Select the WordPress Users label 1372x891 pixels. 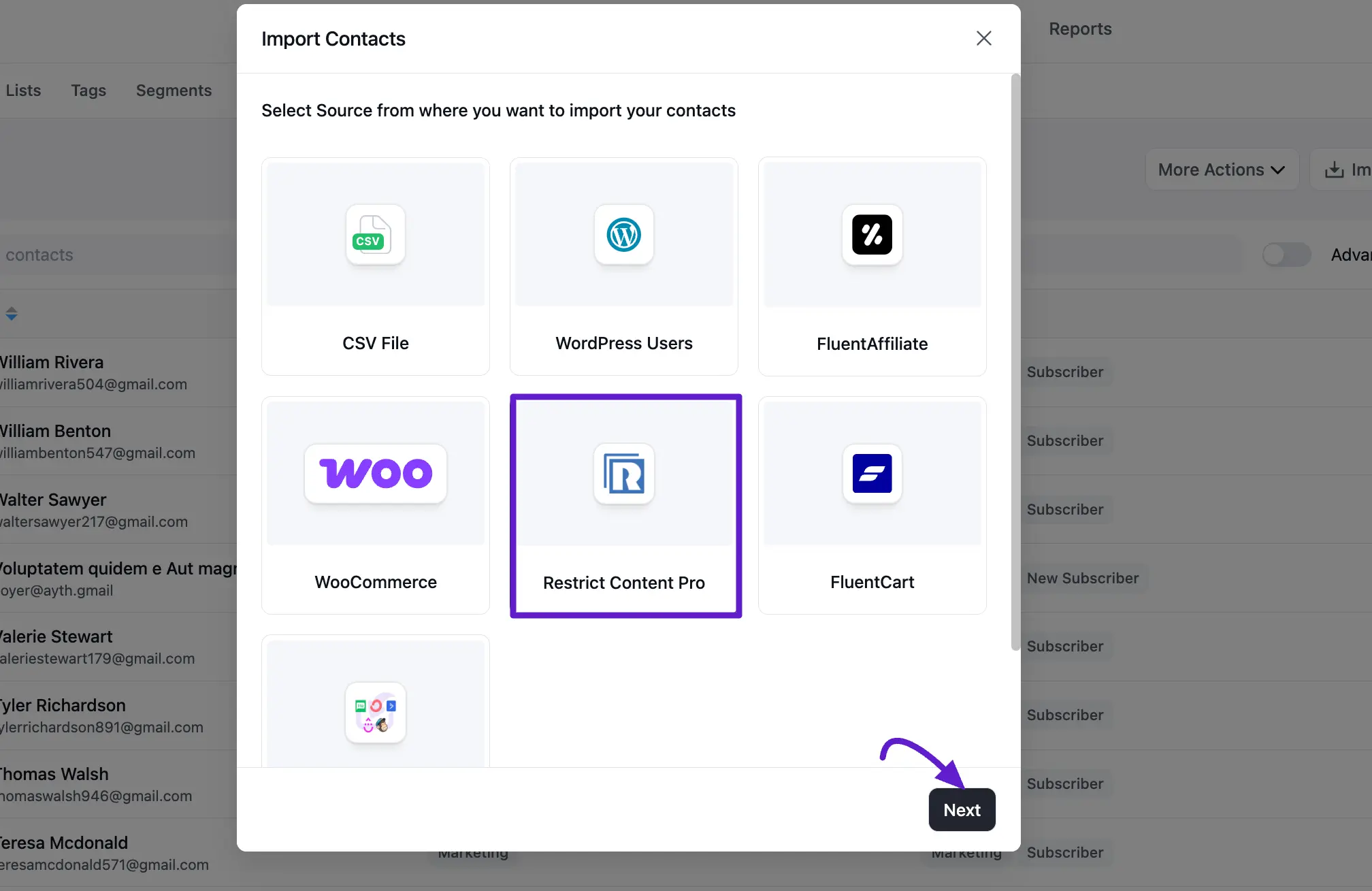(624, 343)
